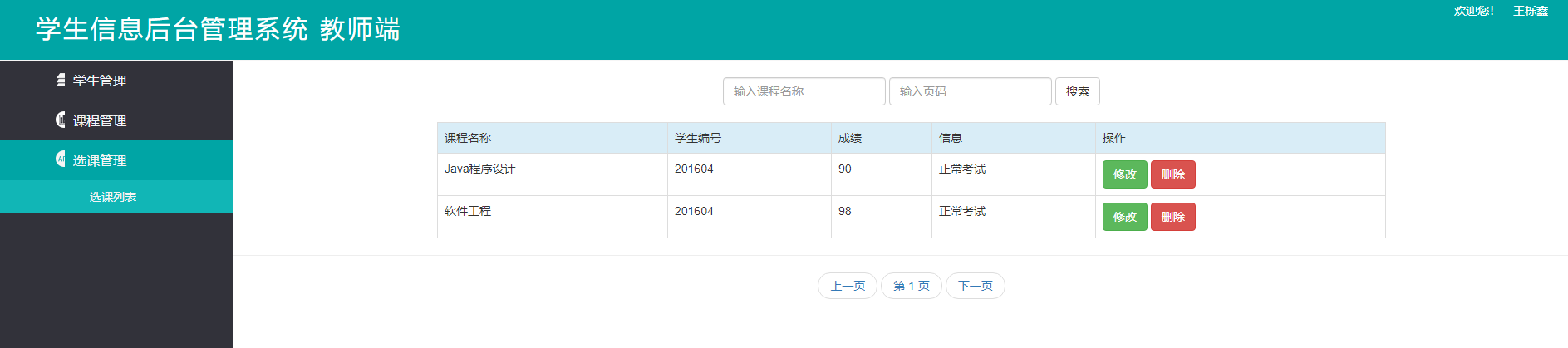Select the 软件工程 course name cell
The width and height of the screenshot is (1568, 348).
[x=553, y=217]
